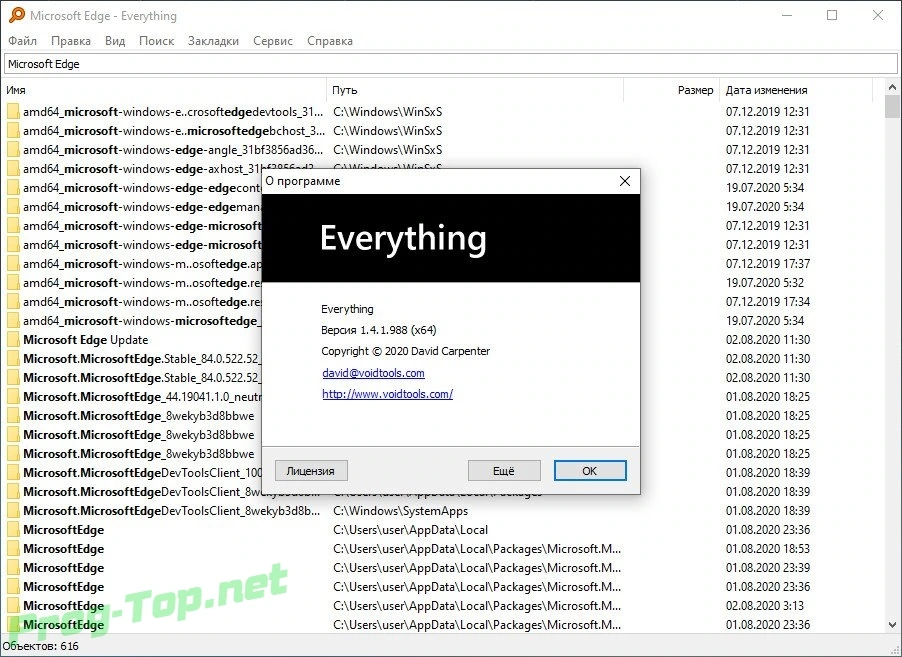Click folder icon of crosoftedgedevtools_31 row
Screen dimensions: 902x657
13,112
